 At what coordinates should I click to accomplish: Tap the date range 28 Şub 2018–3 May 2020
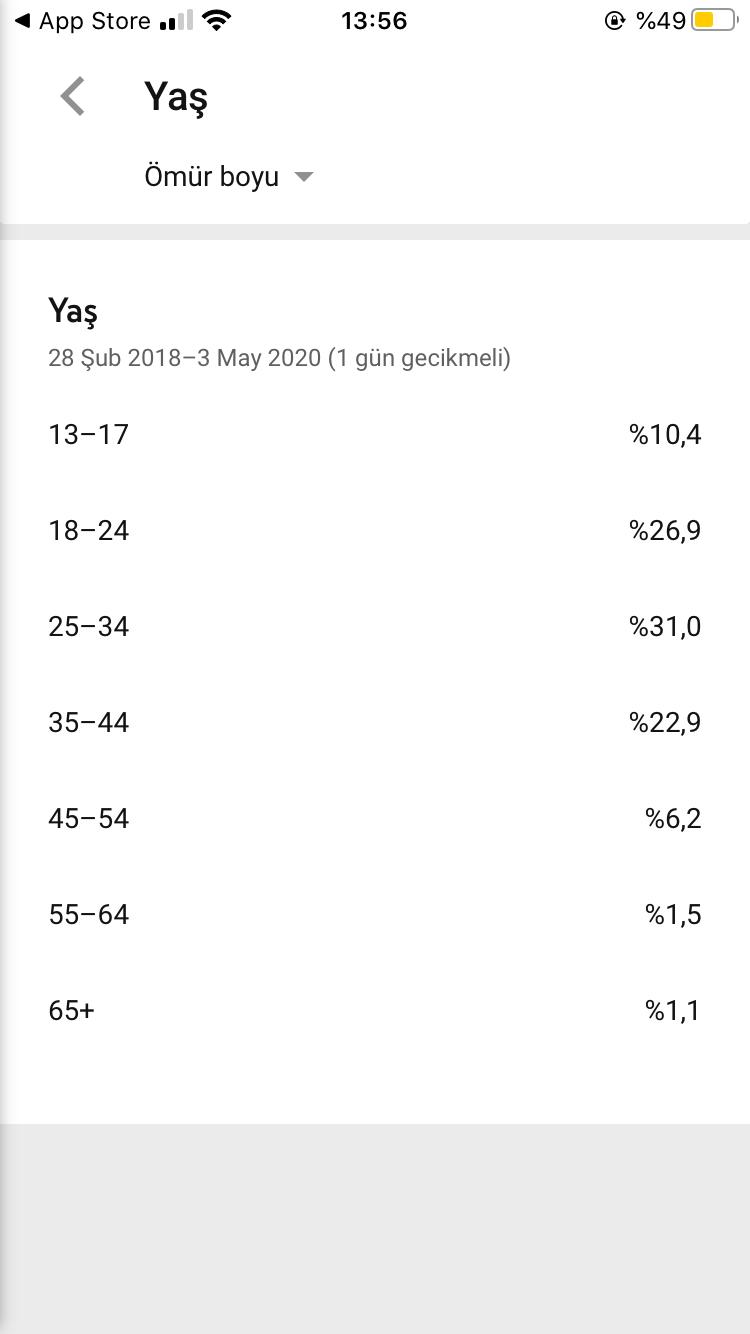tap(185, 358)
